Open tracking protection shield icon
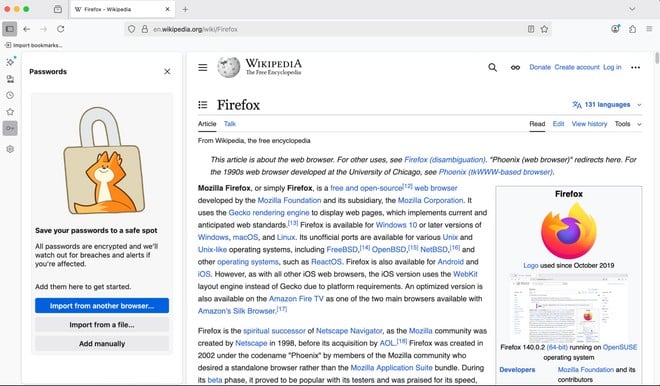Image resolution: width=660 pixels, height=386 pixels. [132, 29]
